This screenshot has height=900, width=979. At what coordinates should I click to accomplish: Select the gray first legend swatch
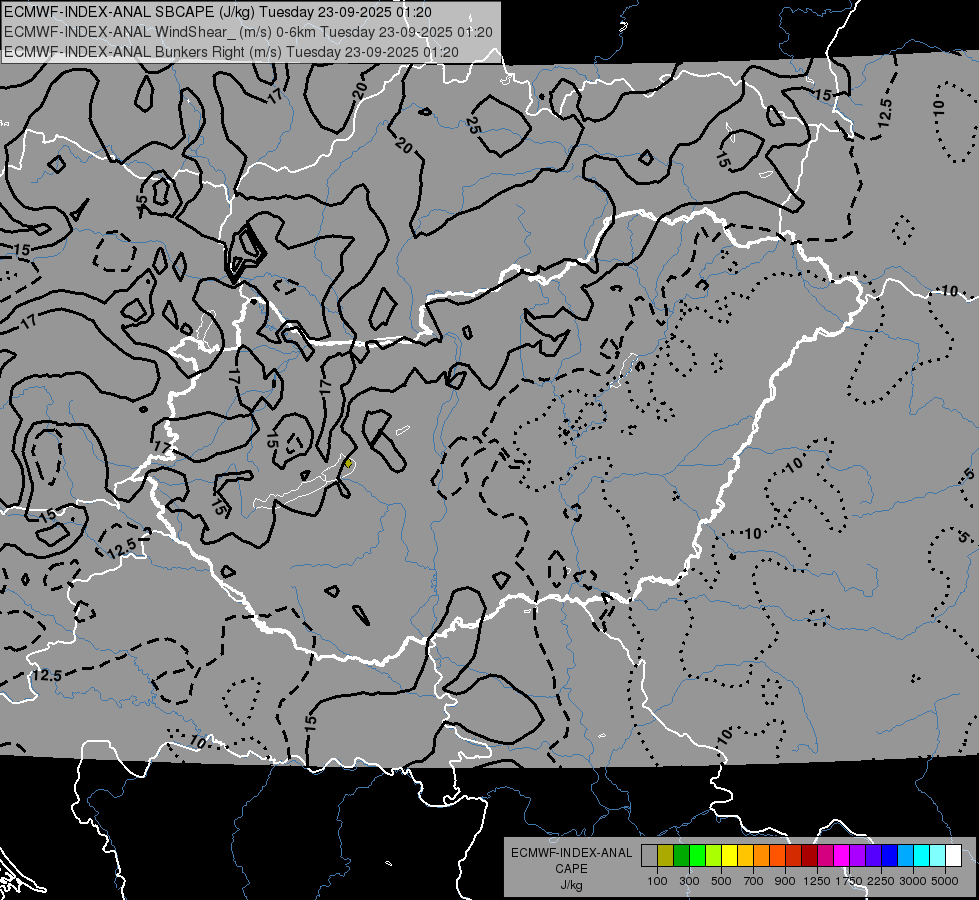[x=649, y=856]
